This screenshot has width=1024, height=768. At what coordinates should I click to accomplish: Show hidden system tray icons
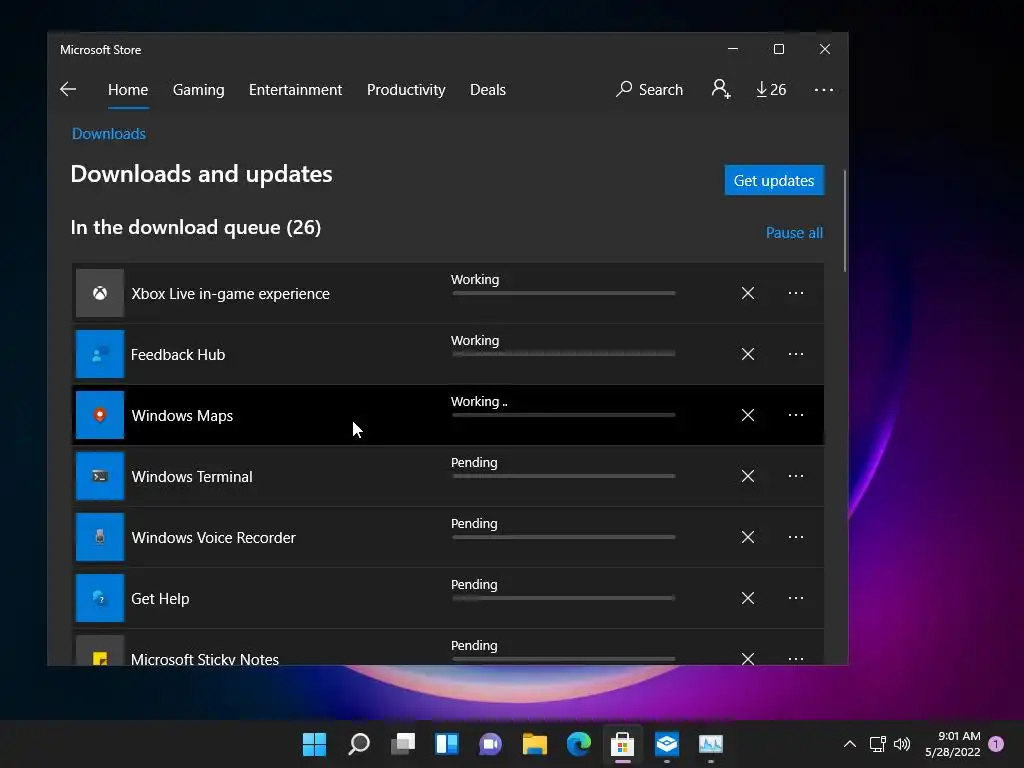(850, 744)
